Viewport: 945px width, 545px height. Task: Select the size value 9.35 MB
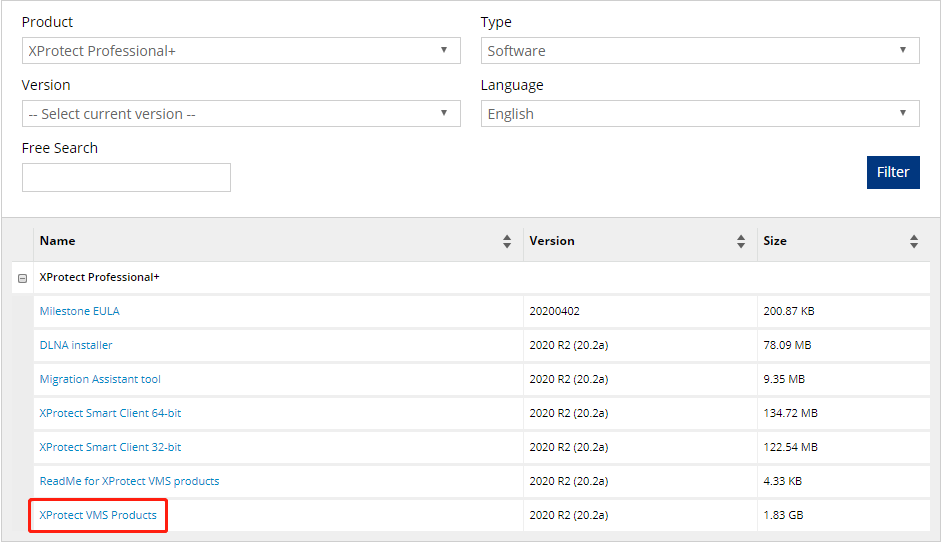pyautogui.click(x=784, y=379)
